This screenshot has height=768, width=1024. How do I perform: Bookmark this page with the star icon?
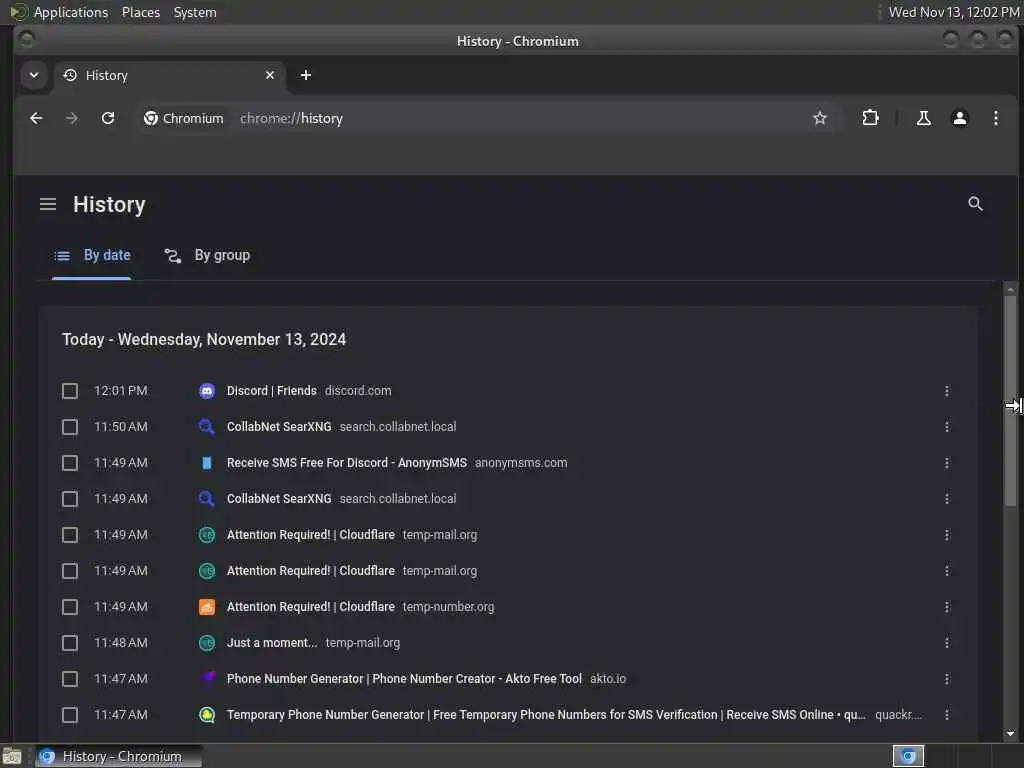(820, 118)
